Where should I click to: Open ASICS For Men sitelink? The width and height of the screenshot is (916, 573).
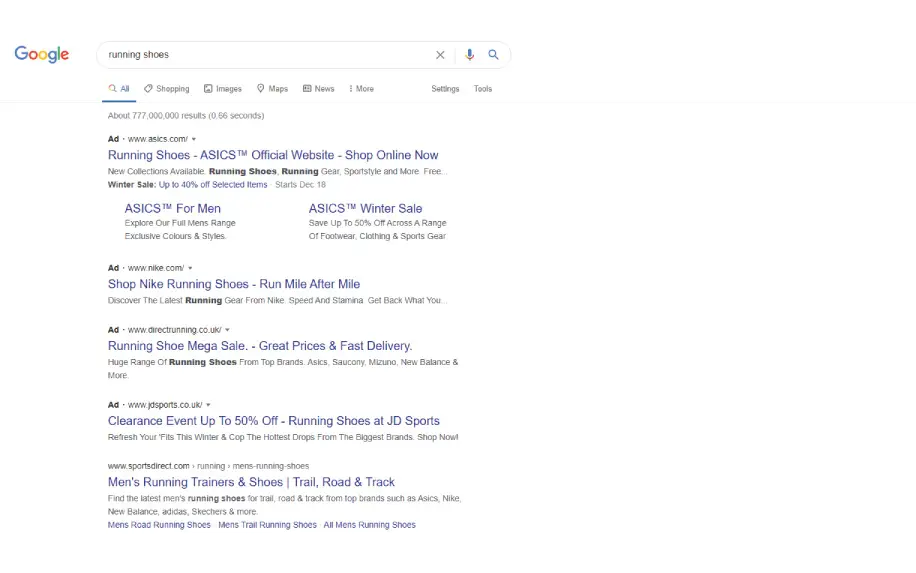tap(172, 209)
